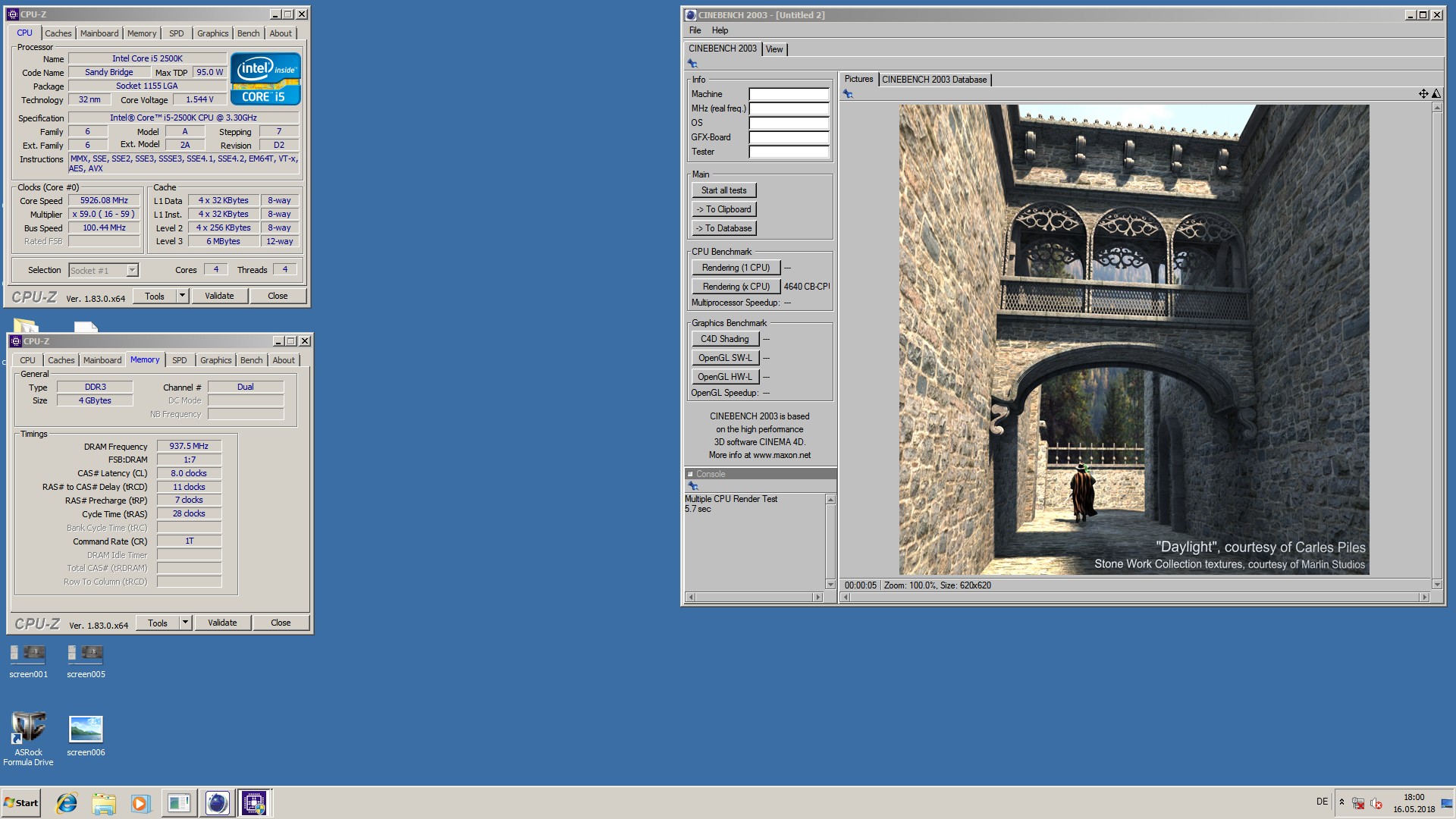Open the Help menu in CINEBENCH
Viewport: 1456px width, 819px height.
[720, 30]
